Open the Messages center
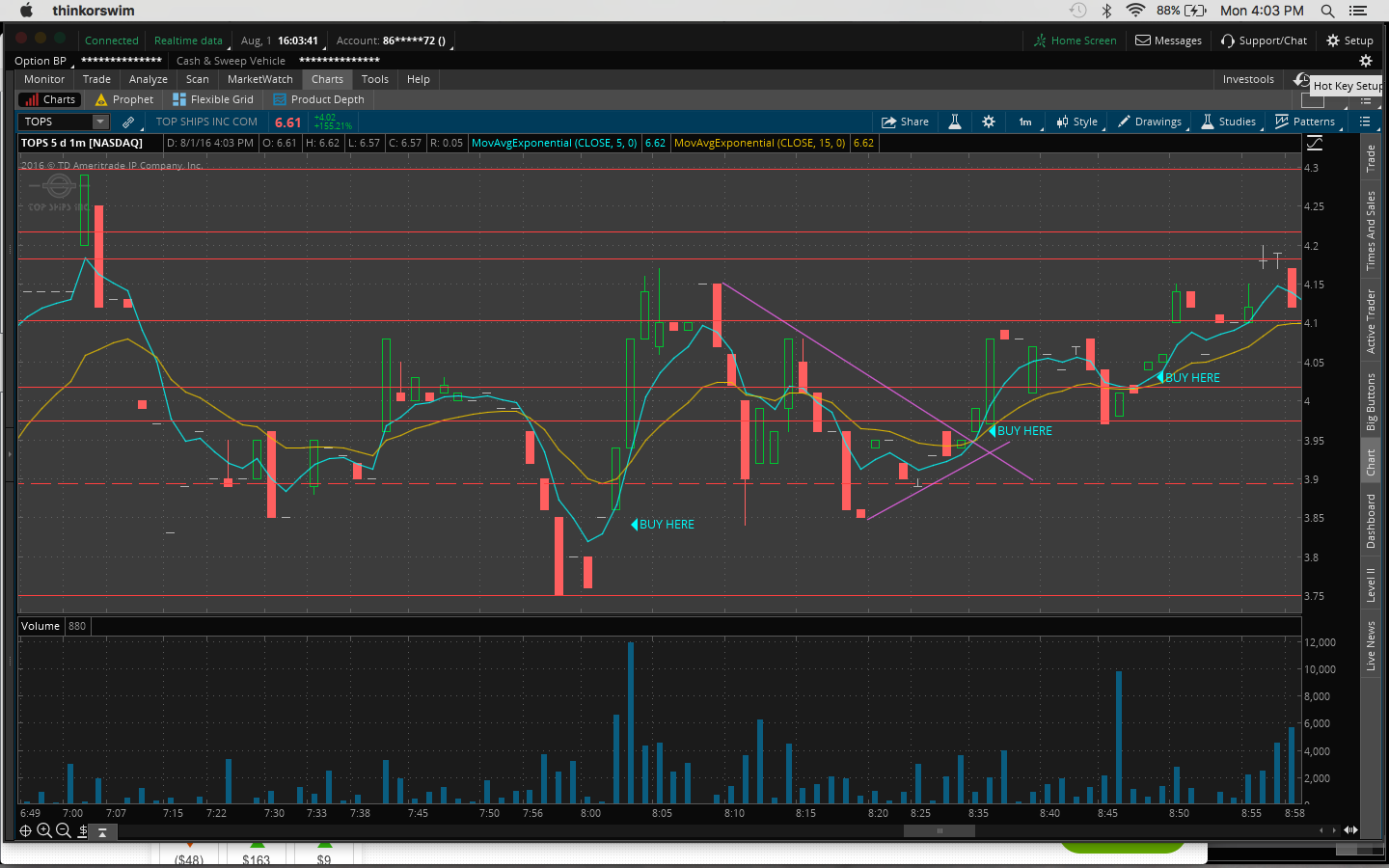This screenshot has height=868, width=1389. pyautogui.click(x=1168, y=41)
